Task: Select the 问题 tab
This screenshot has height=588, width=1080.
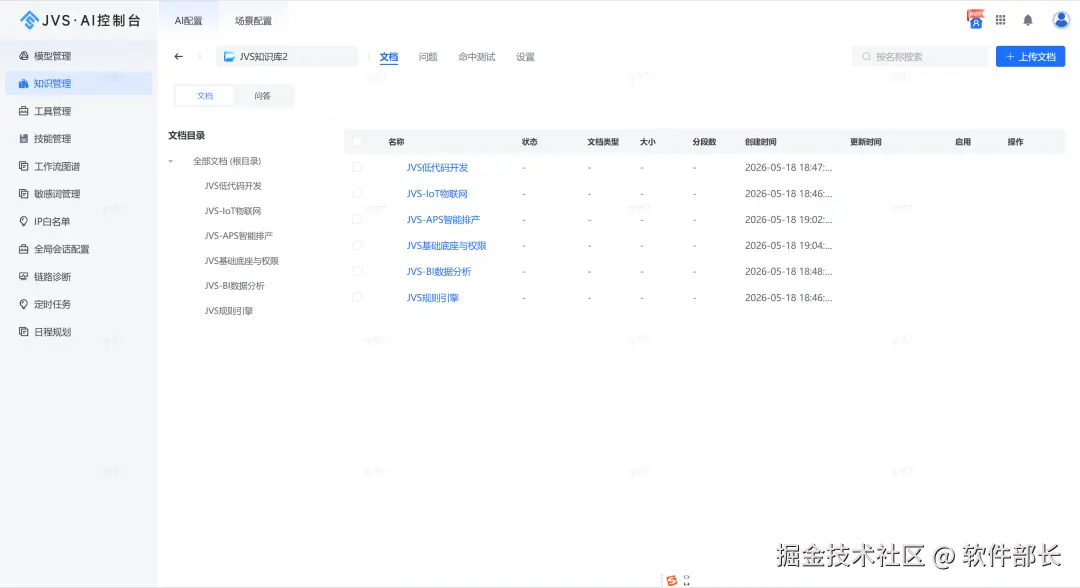Action: coord(428,56)
